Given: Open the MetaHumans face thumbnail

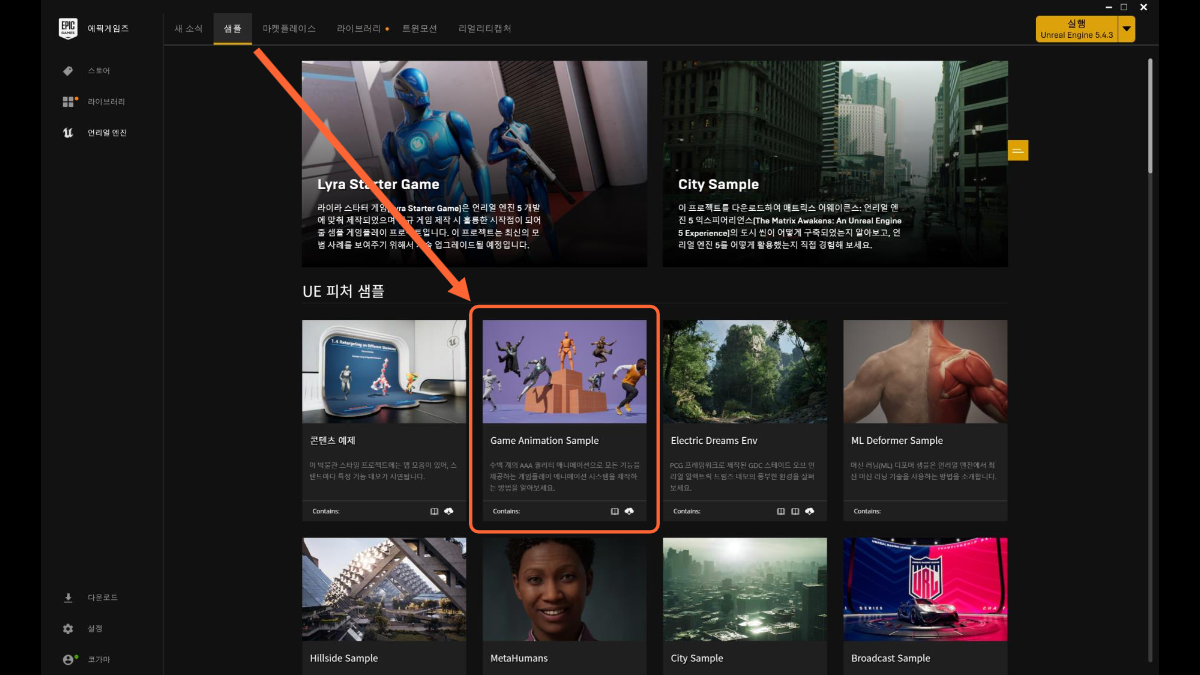Looking at the screenshot, I should click(565, 590).
